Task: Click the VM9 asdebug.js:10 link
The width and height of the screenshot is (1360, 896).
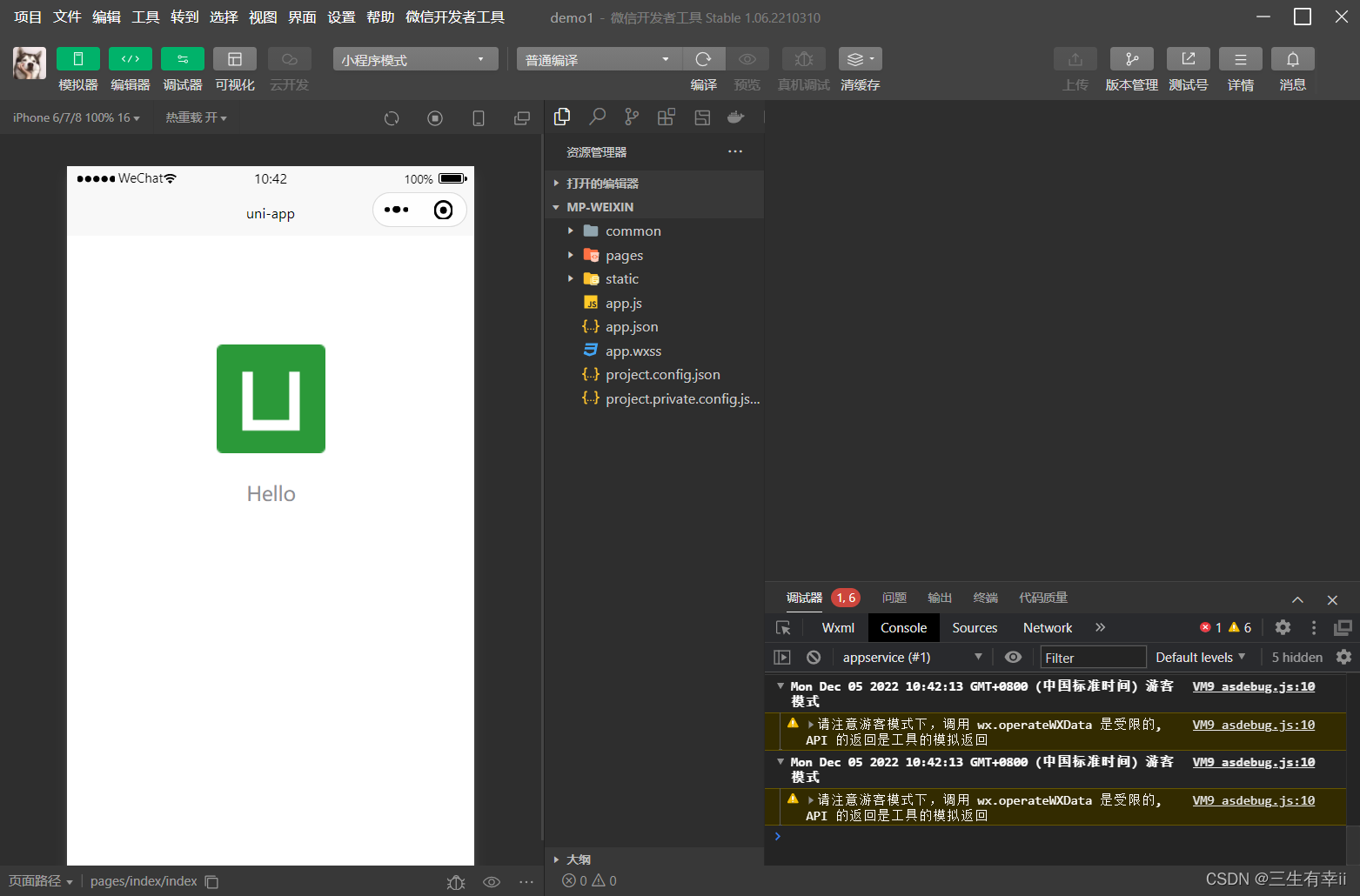Action: [1253, 686]
